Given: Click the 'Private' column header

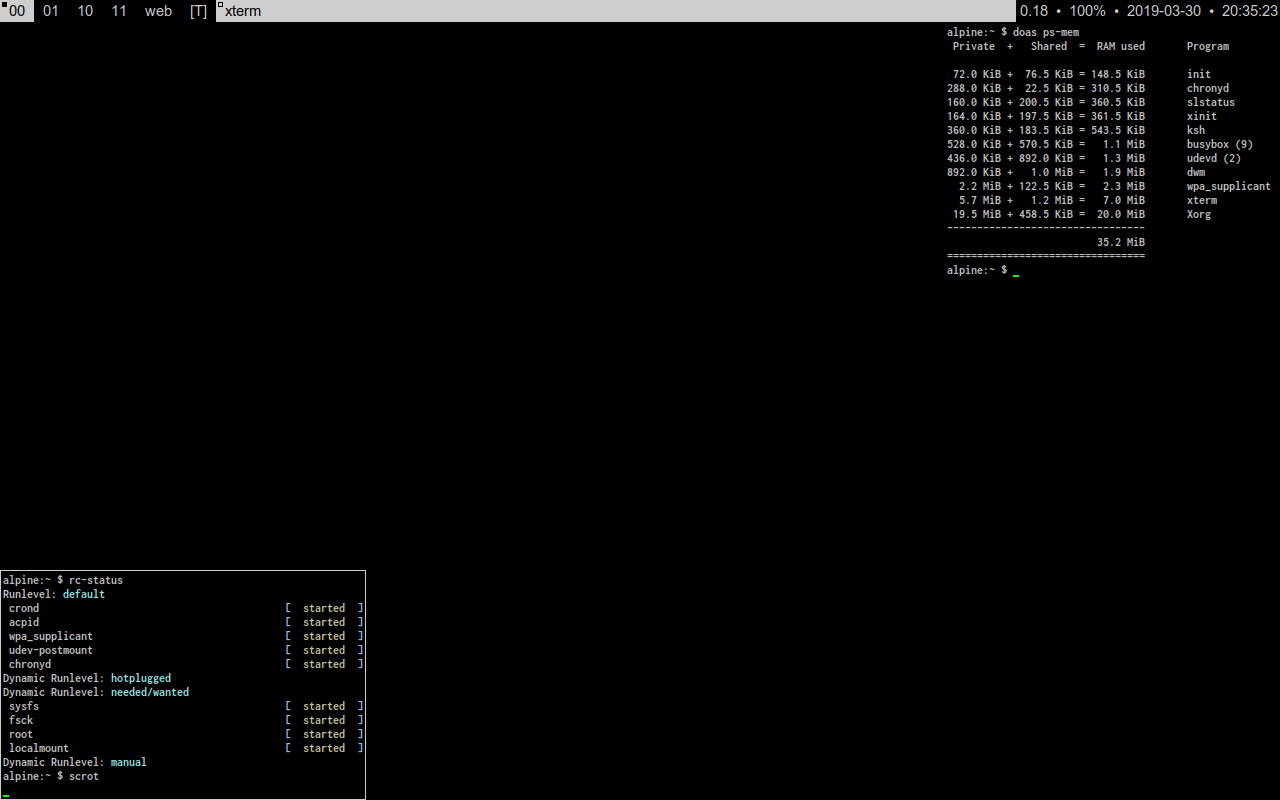Looking at the screenshot, I should (x=974, y=46).
